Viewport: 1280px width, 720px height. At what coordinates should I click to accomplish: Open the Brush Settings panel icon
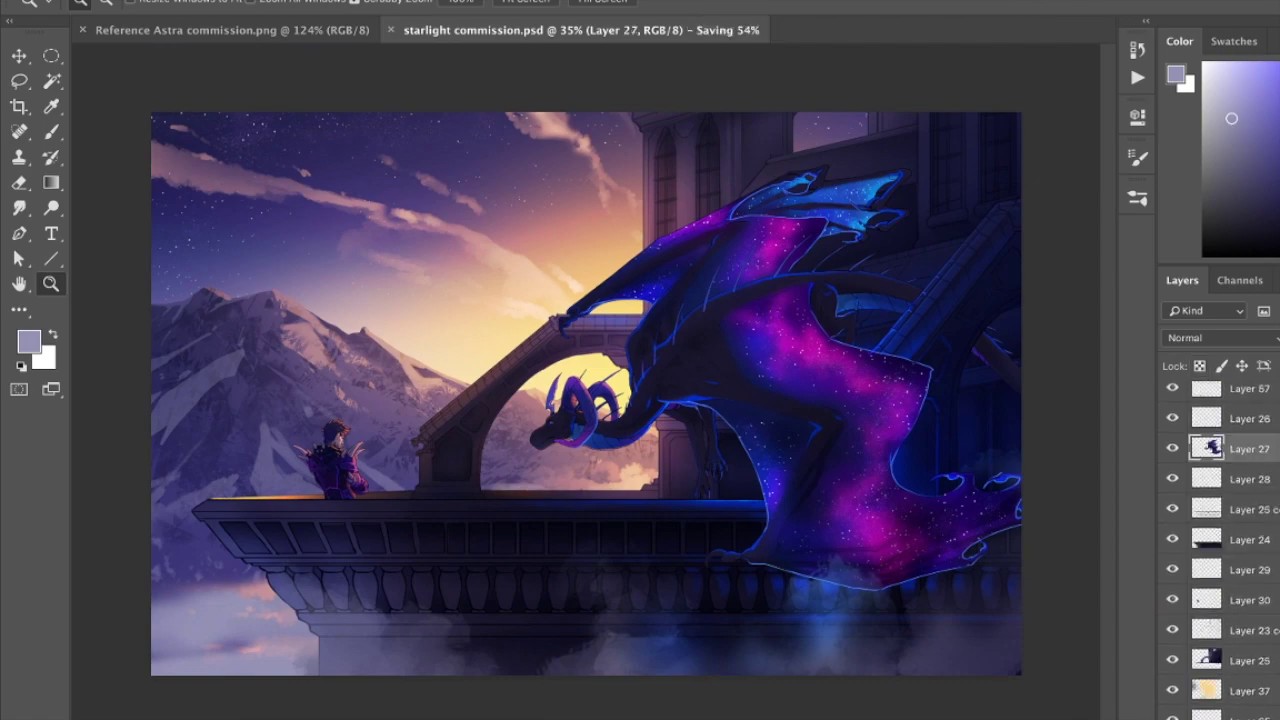(x=1137, y=157)
